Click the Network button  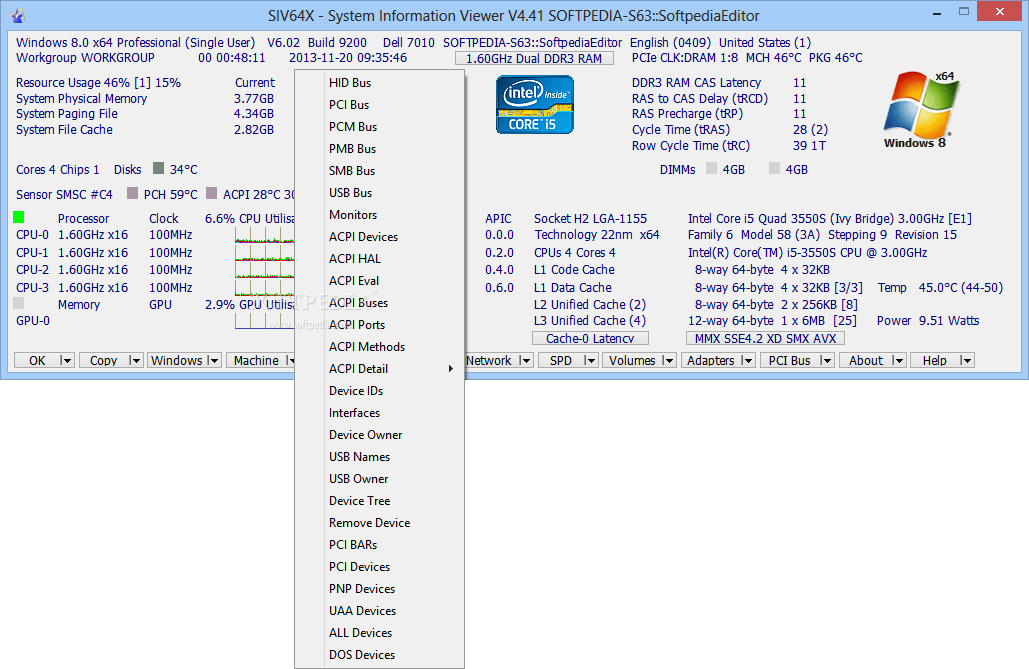point(489,360)
